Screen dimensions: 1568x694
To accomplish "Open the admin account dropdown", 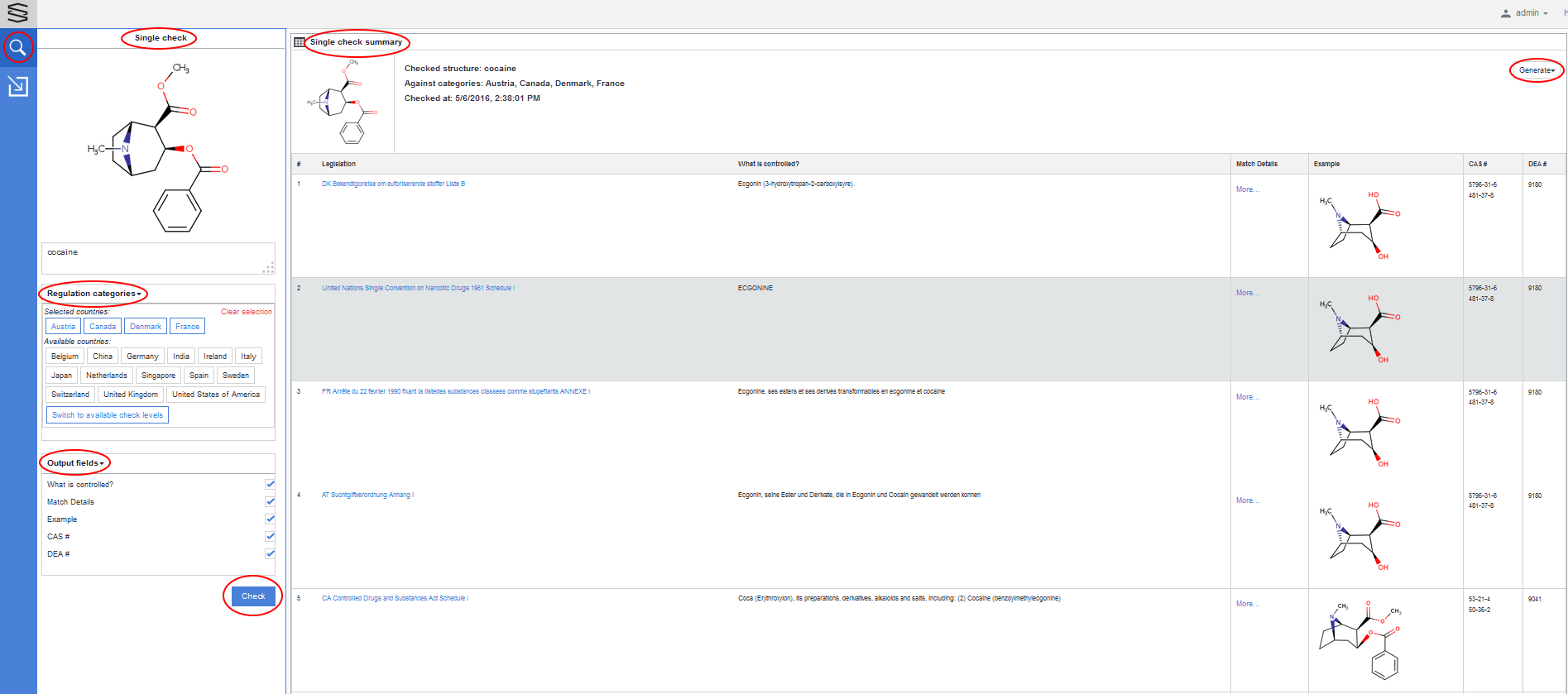I will point(1531,13).
